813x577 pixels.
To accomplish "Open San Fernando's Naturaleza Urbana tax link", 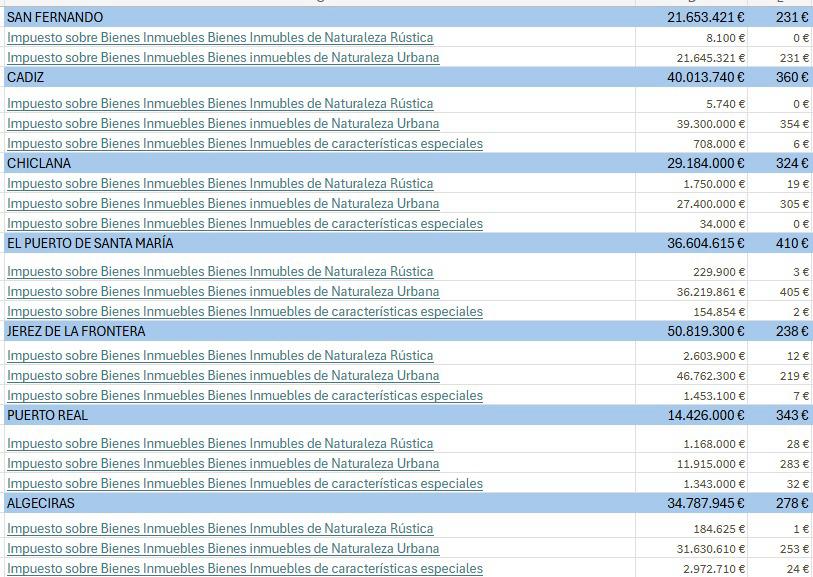I will coord(222,57).
